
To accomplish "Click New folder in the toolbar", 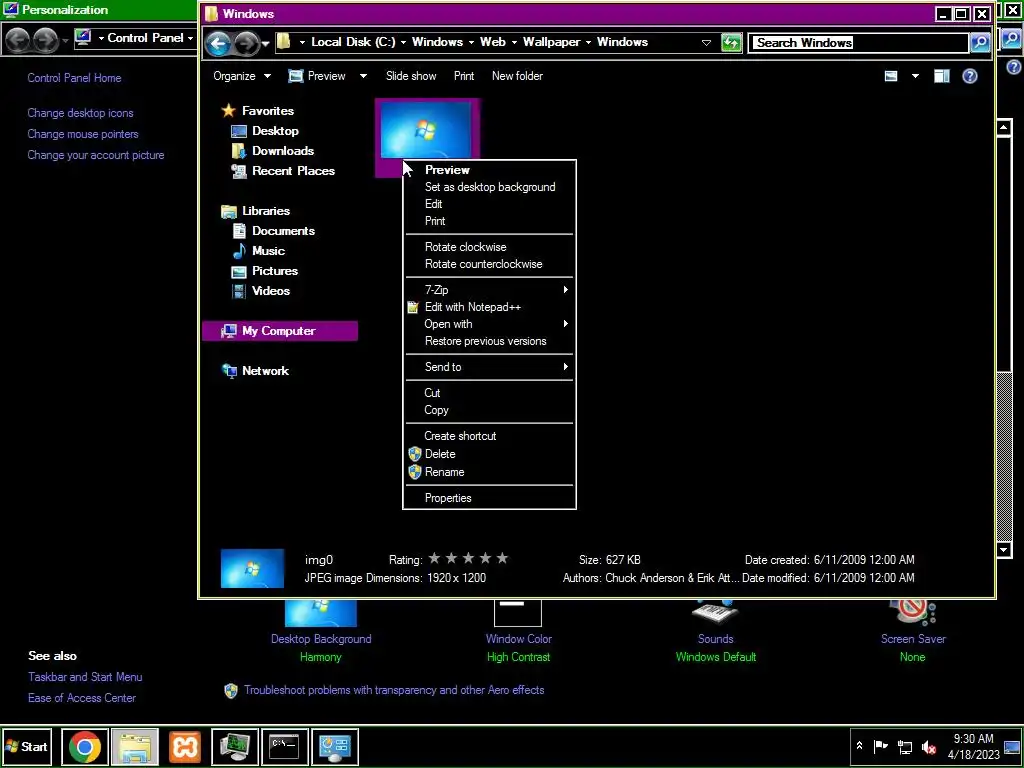I will [517, 76].
